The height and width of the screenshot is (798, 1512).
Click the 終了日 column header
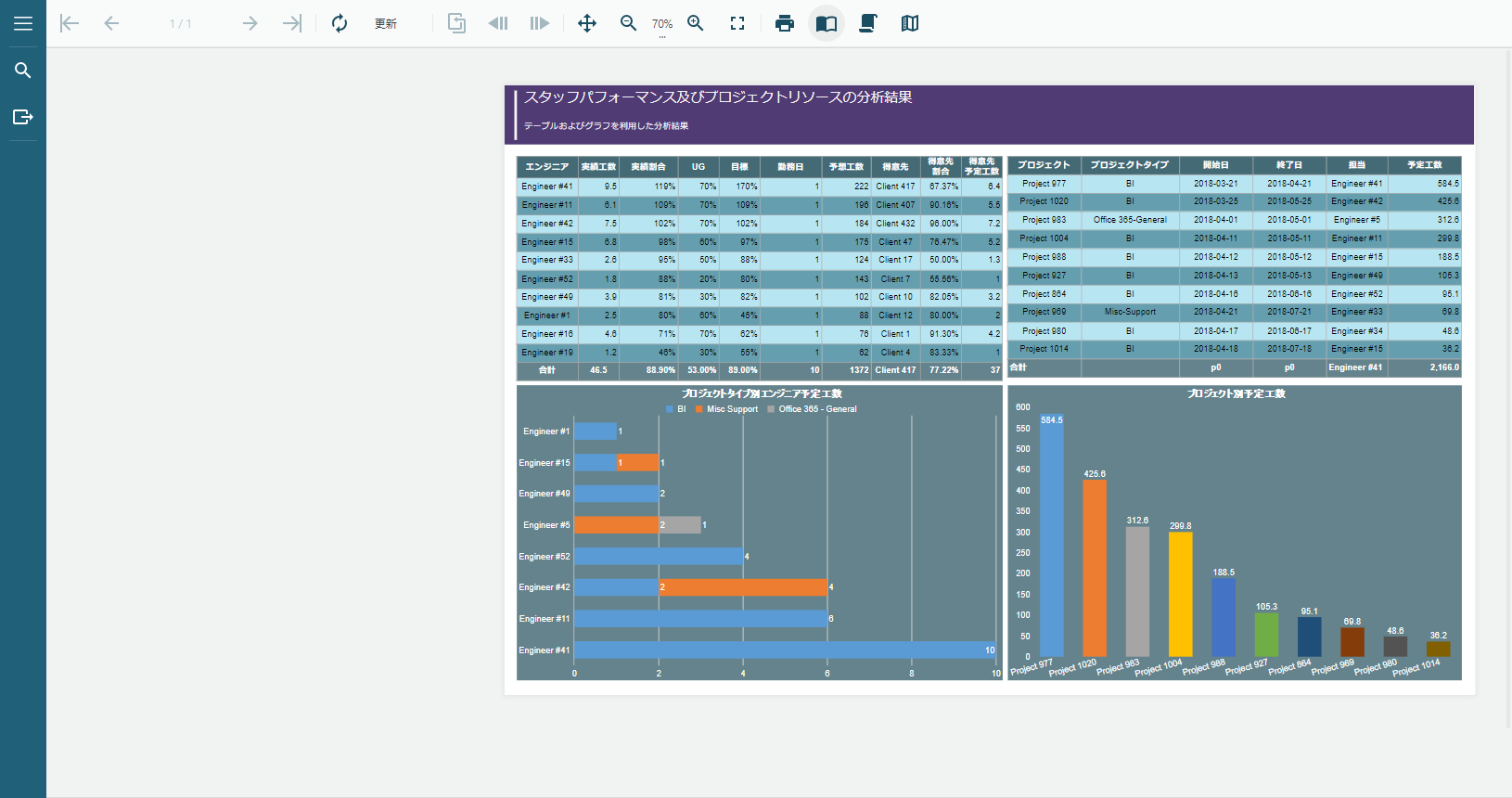tap(1289, 165)
